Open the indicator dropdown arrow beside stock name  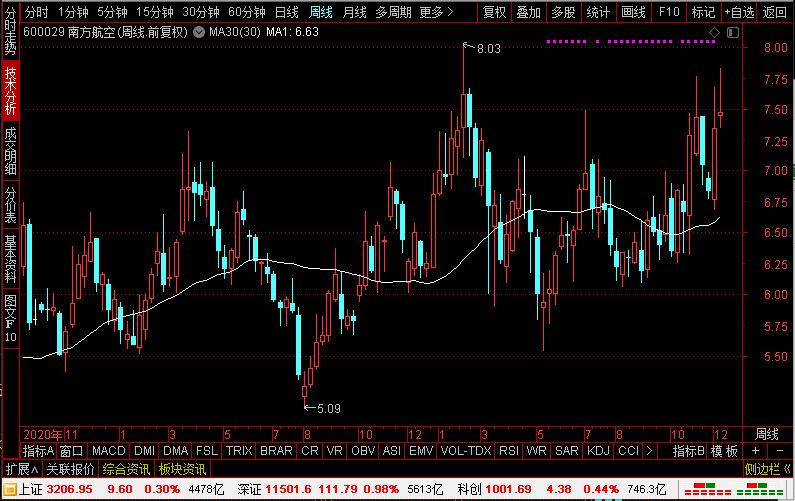[199, 32]
